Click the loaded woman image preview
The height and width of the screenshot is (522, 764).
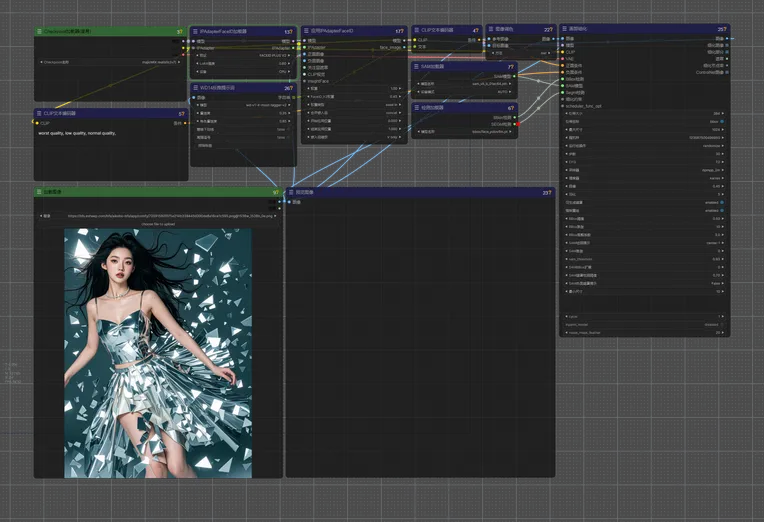[x=158, y=353]
